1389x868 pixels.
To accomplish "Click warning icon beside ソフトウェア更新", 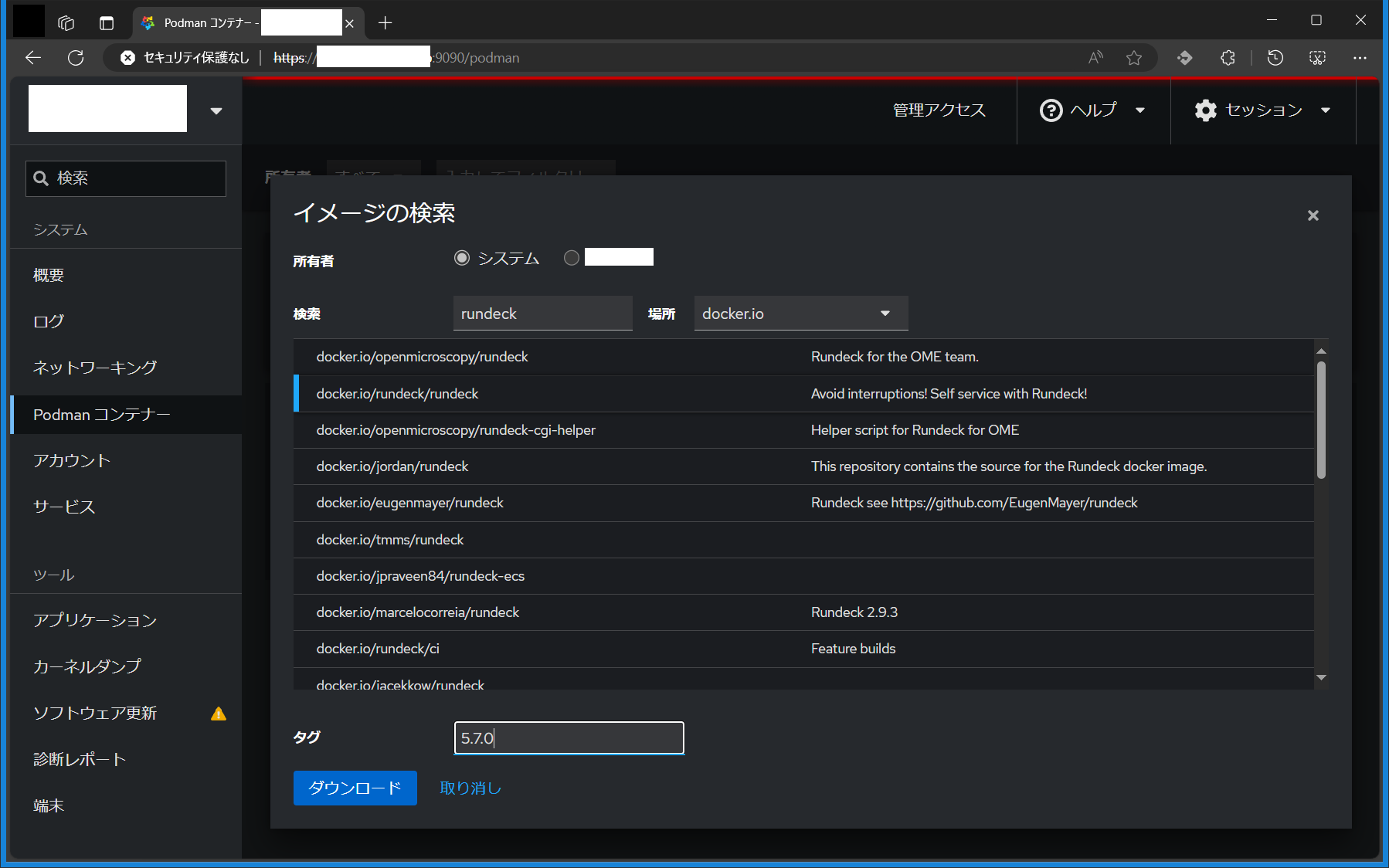I will point(219,714).
